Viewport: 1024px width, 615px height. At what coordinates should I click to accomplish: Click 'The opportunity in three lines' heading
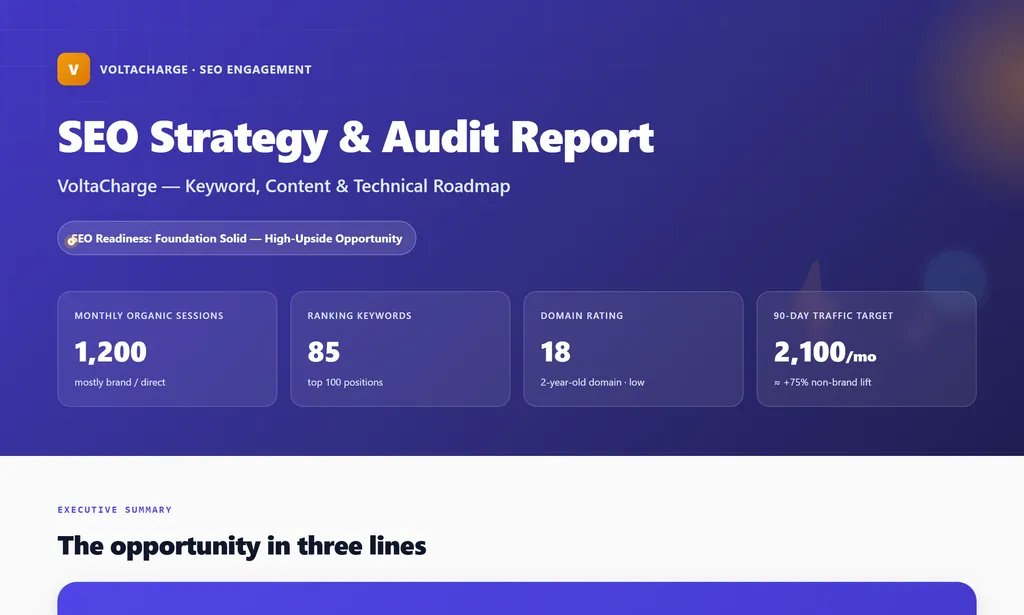pyautogui.click(x=242, y=546)
